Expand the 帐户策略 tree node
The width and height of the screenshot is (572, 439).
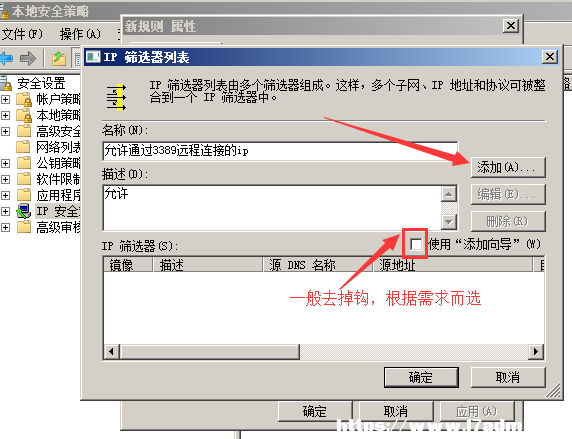(5, 99)
